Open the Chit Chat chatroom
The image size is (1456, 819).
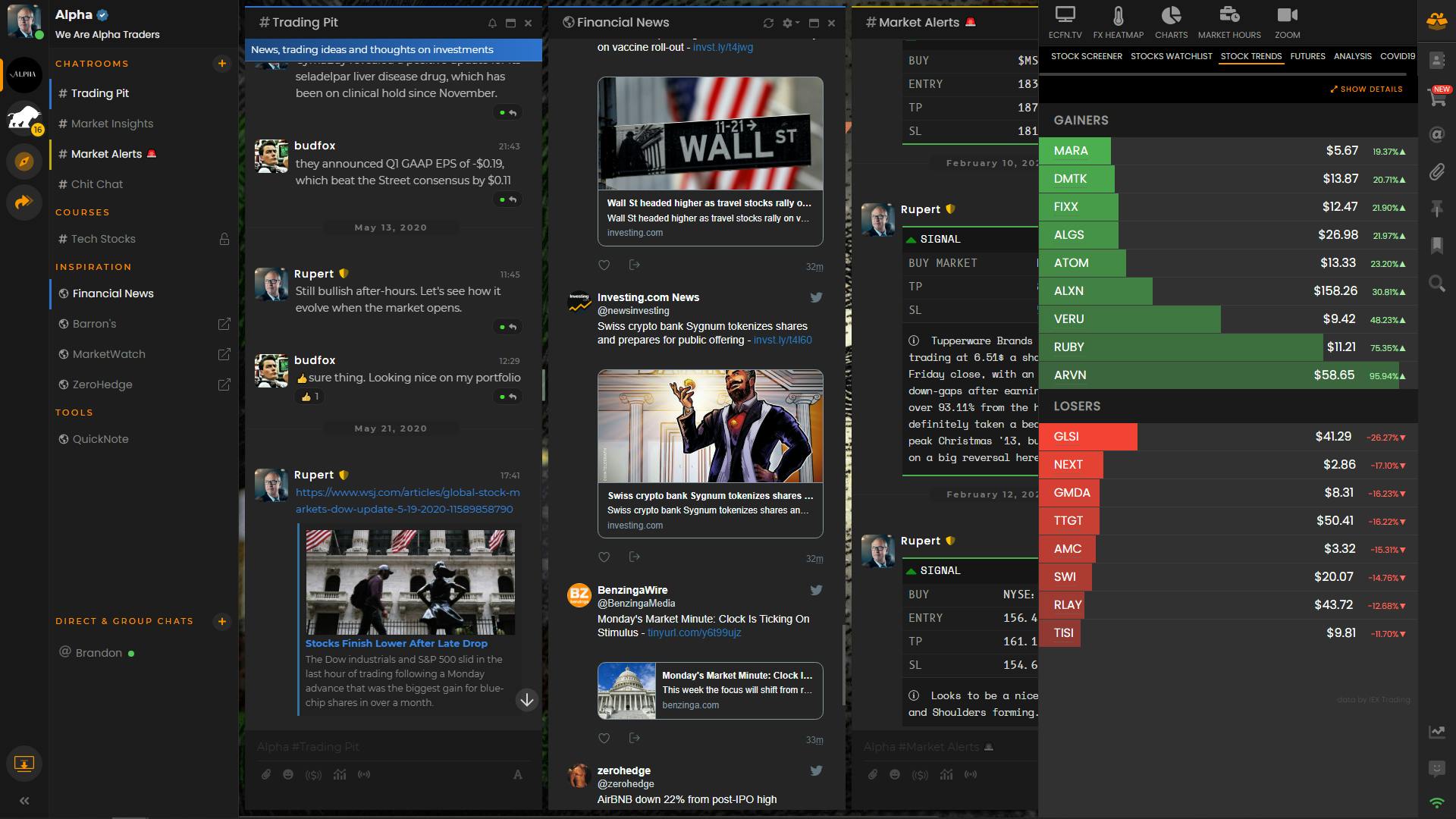point(144,184)
